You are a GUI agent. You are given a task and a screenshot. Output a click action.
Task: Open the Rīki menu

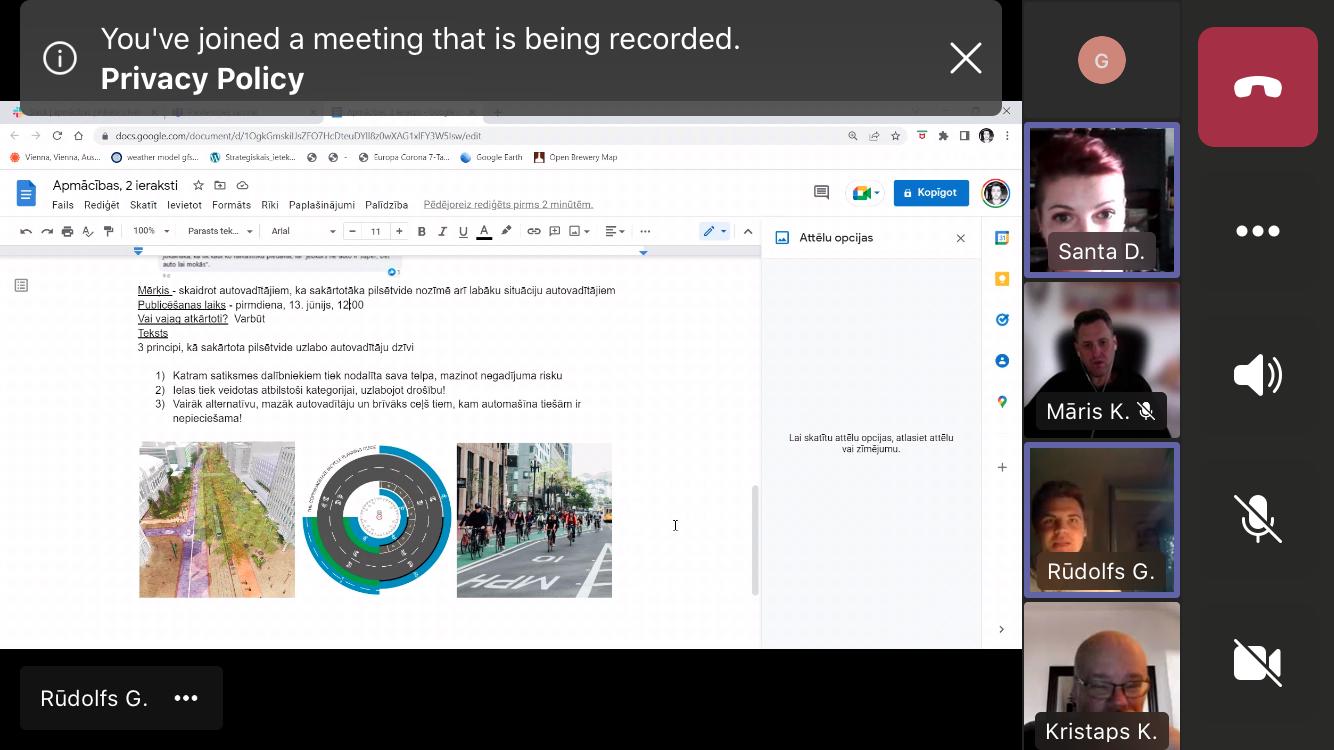270,205
